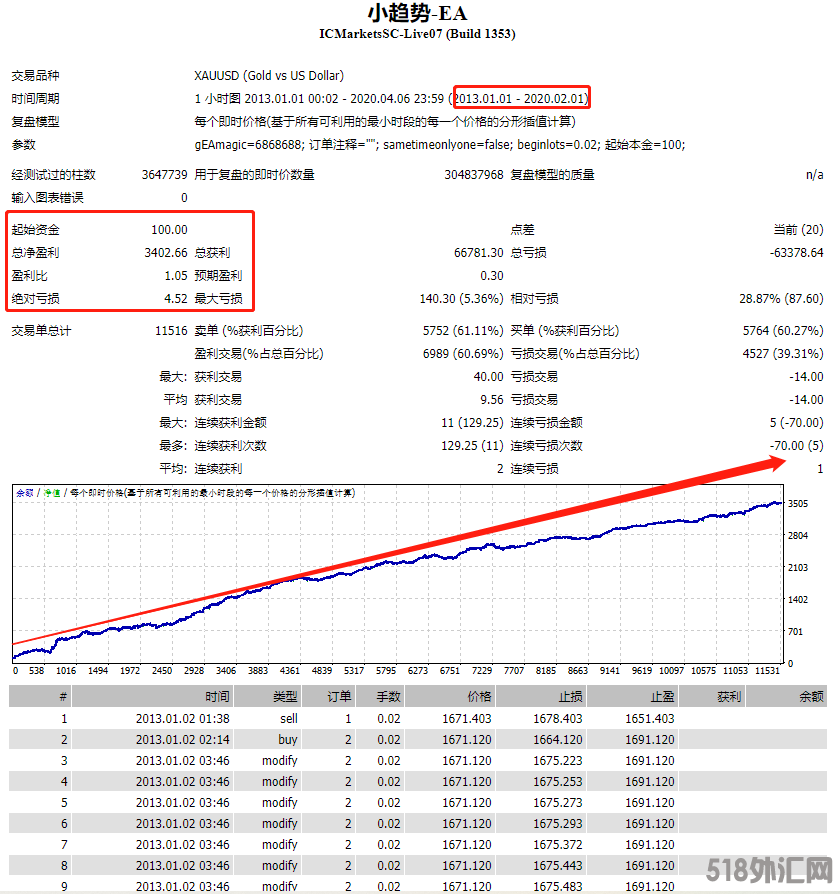Click the 总净盈利 value 3402.66

pyautogui.click(x=165, y=253)
